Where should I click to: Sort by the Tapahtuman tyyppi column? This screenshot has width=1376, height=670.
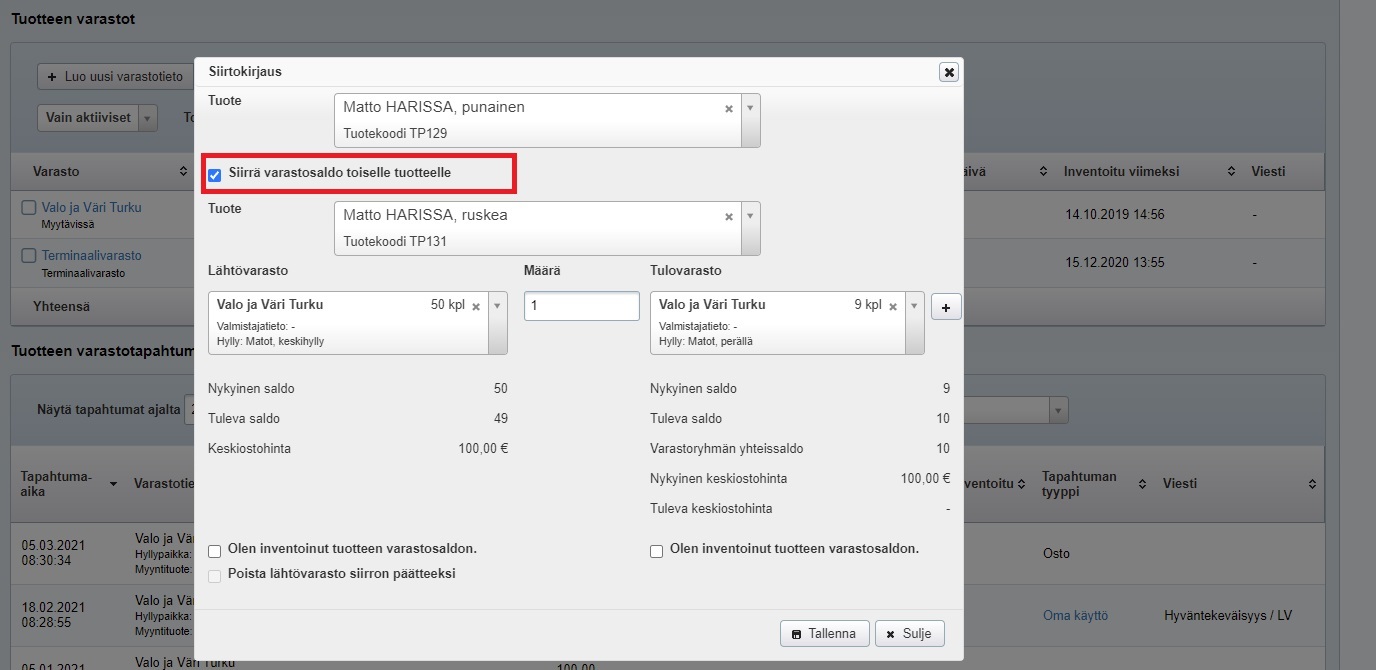click(1143, 484)
